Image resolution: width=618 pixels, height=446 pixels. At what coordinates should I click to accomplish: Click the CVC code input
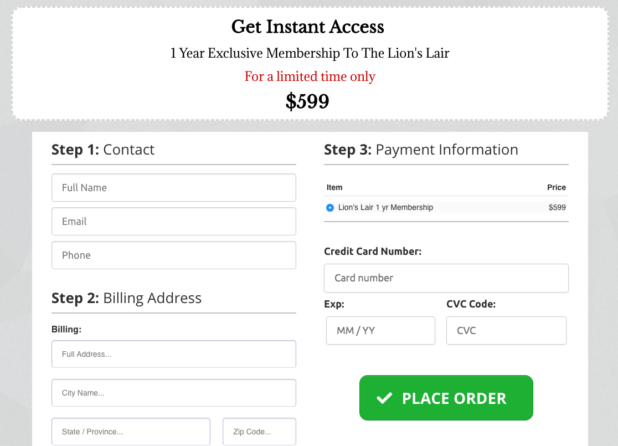pos(506,331)
